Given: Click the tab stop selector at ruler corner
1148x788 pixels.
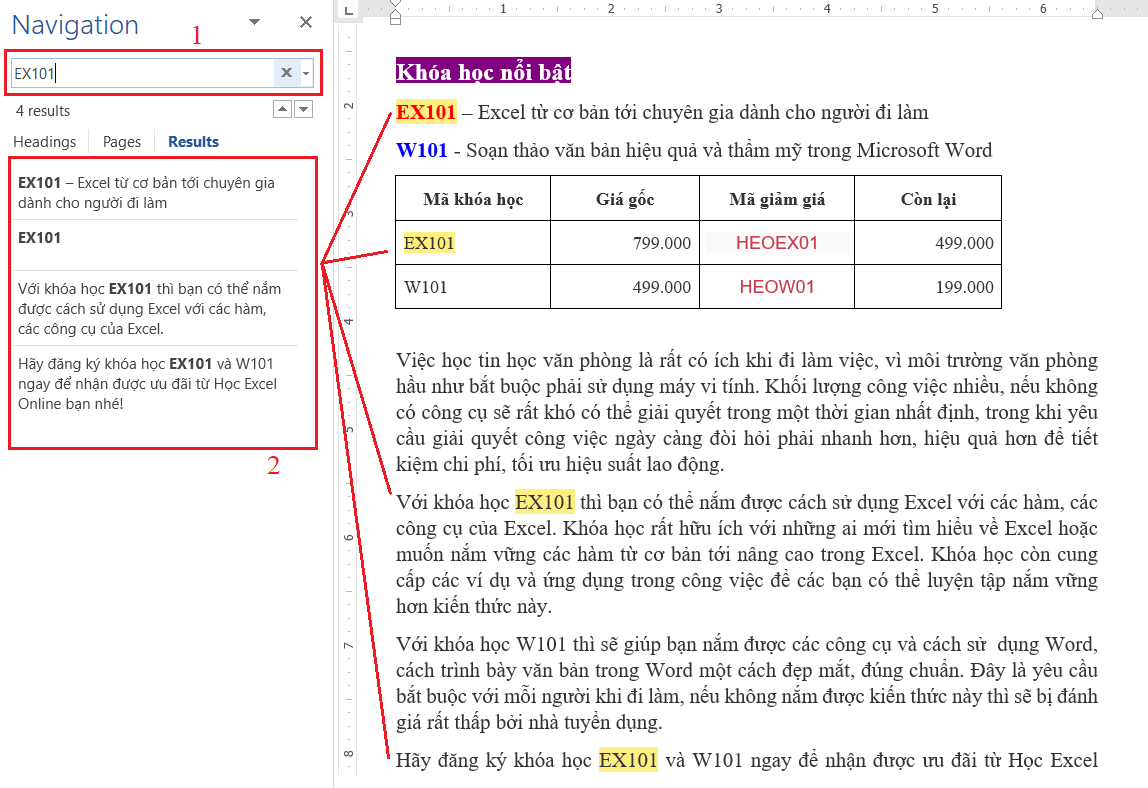Looking at the screenshot, I should point(347,11).
